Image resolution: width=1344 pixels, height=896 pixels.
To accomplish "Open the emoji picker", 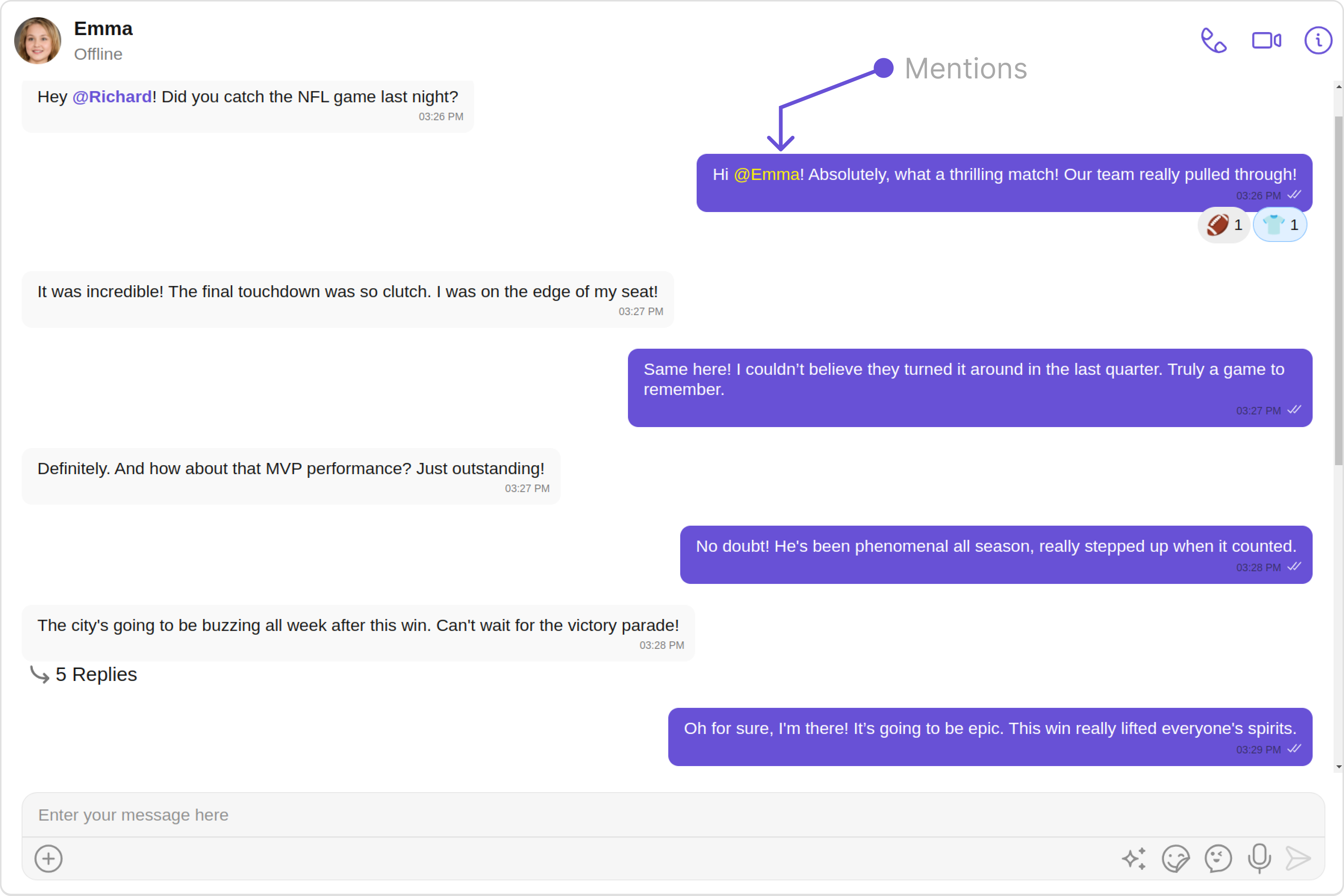I will point(1218,858).
